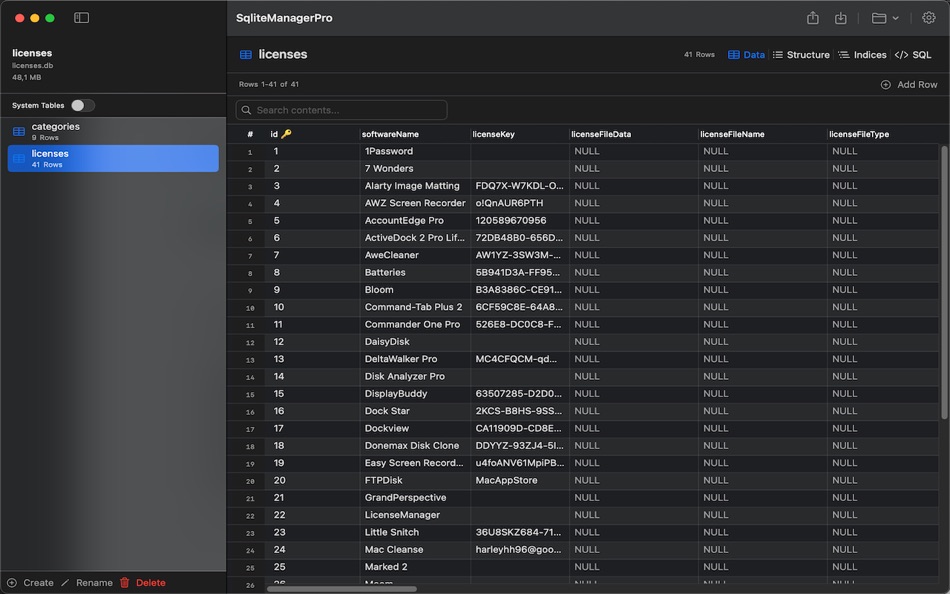
Task: Click the import icon in the title bar
Action: pyautogui.click(x=841, y=17)
